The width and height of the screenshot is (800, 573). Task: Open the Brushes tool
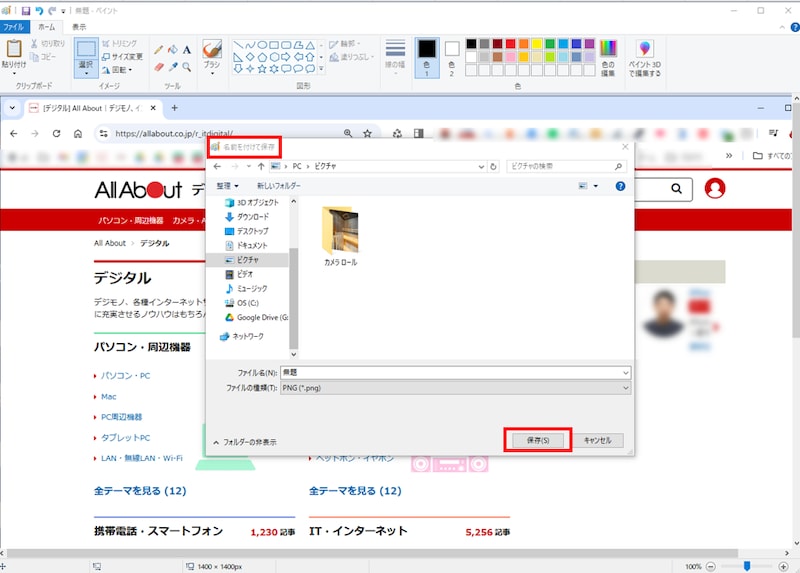pos(212,56)
